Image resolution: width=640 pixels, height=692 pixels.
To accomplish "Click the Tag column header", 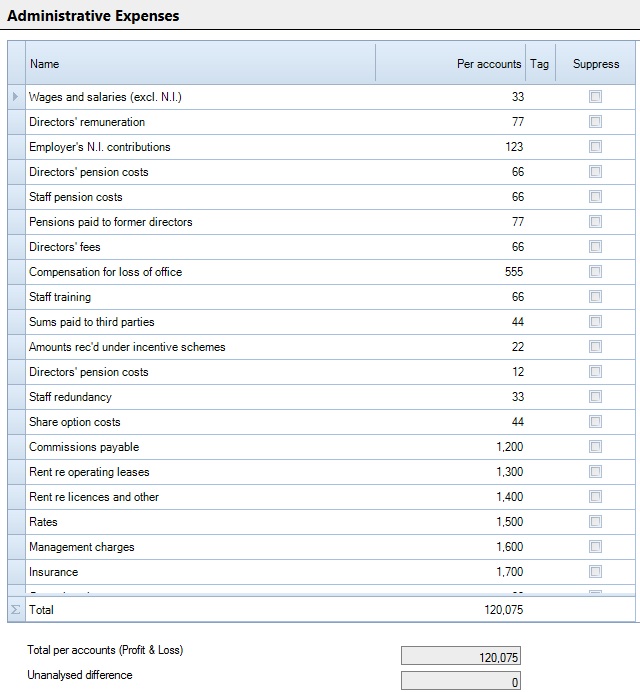I will pos(540,64).
